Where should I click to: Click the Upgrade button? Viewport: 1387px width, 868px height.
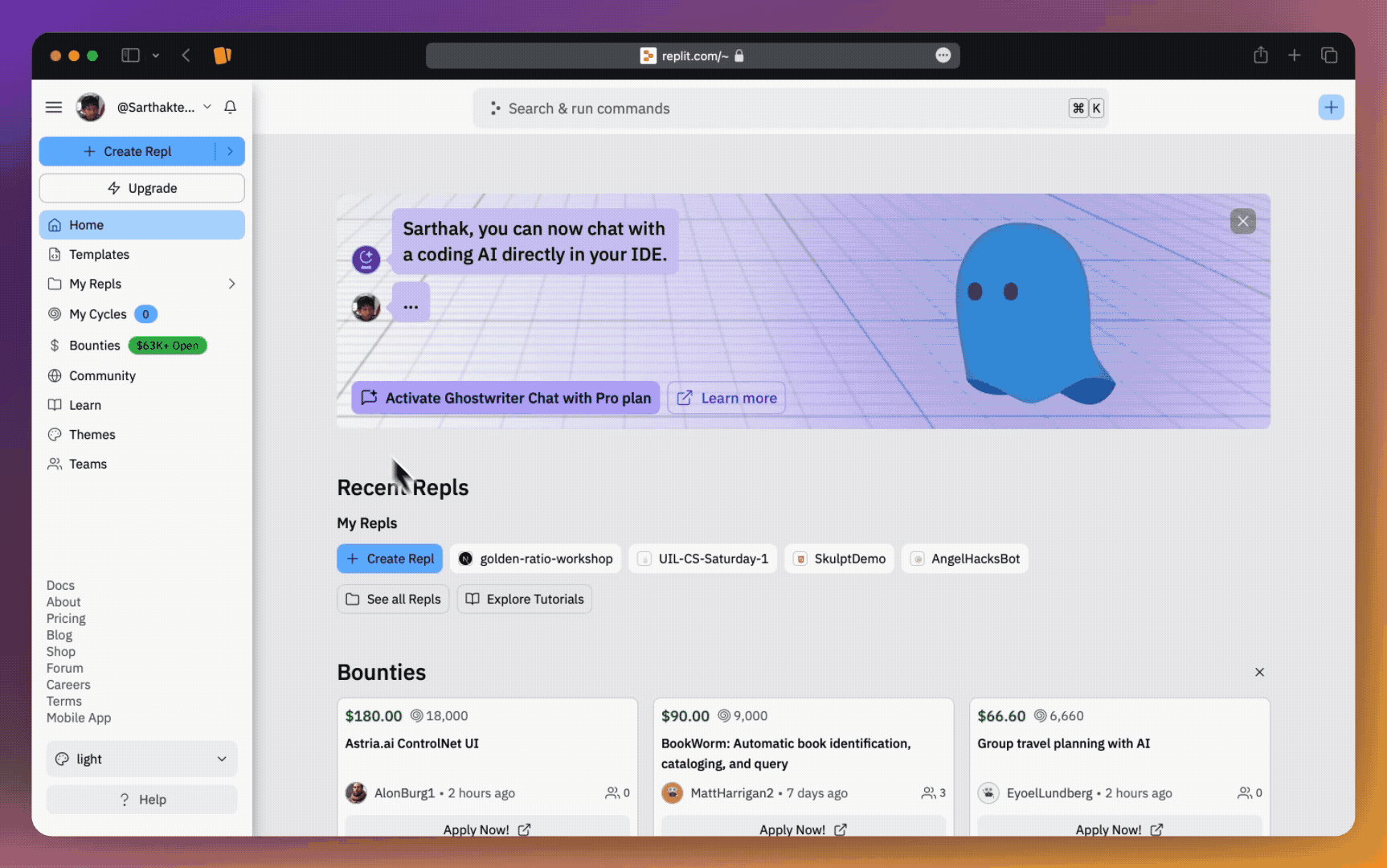(x=142, y=188)
